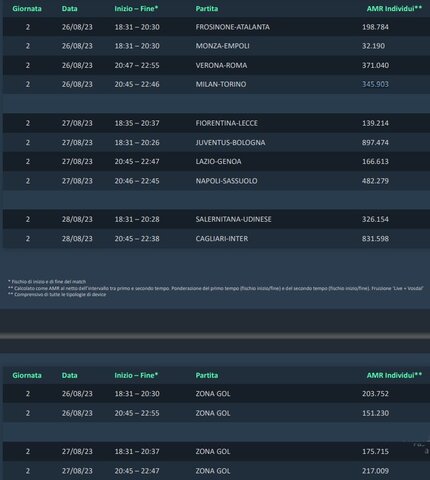The image size is (430, 480).
Task: Click the time range 20:45 – 22:46
Action: [137, 84]
